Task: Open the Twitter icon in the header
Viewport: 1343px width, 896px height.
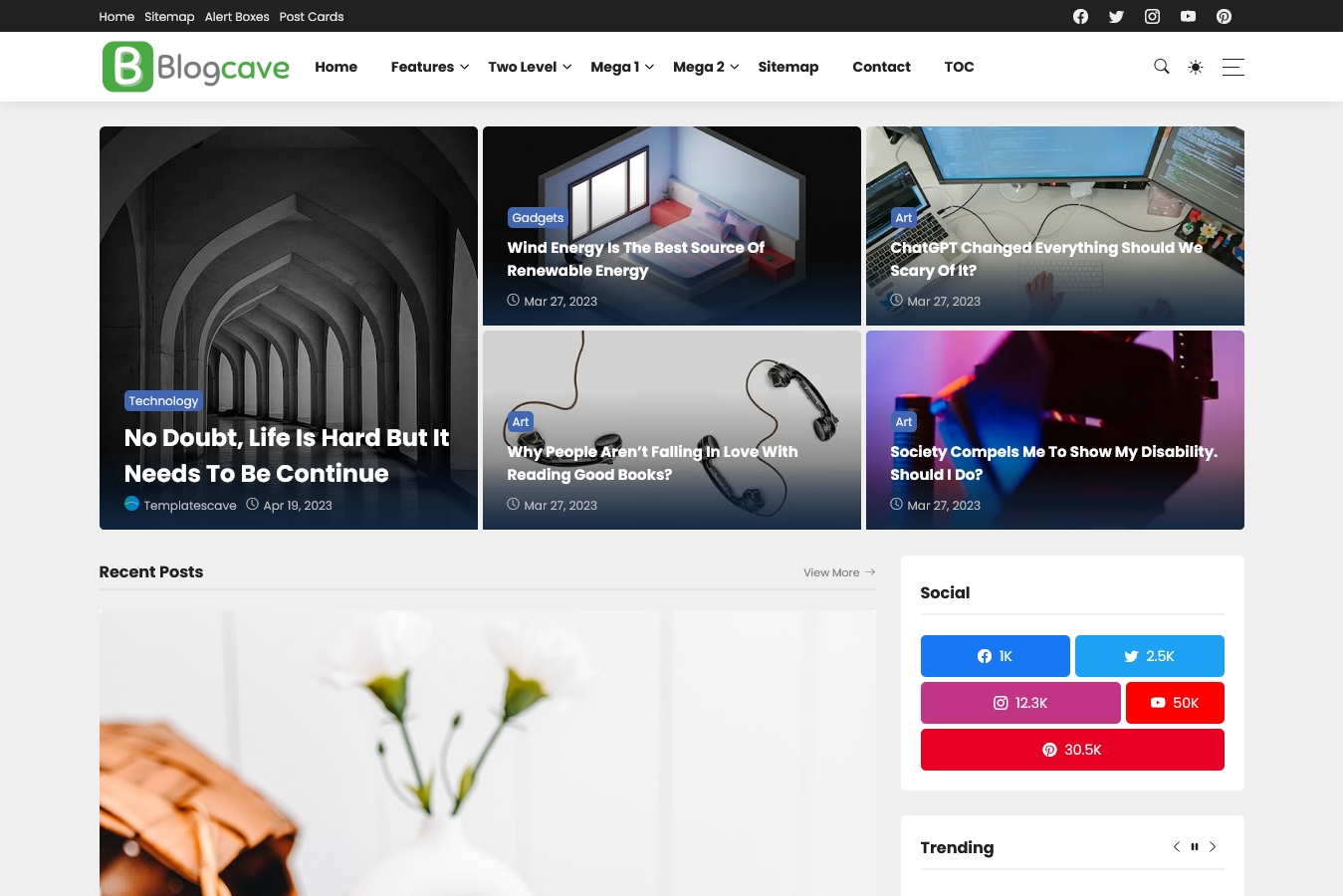Action: [x=1116, y=16]
